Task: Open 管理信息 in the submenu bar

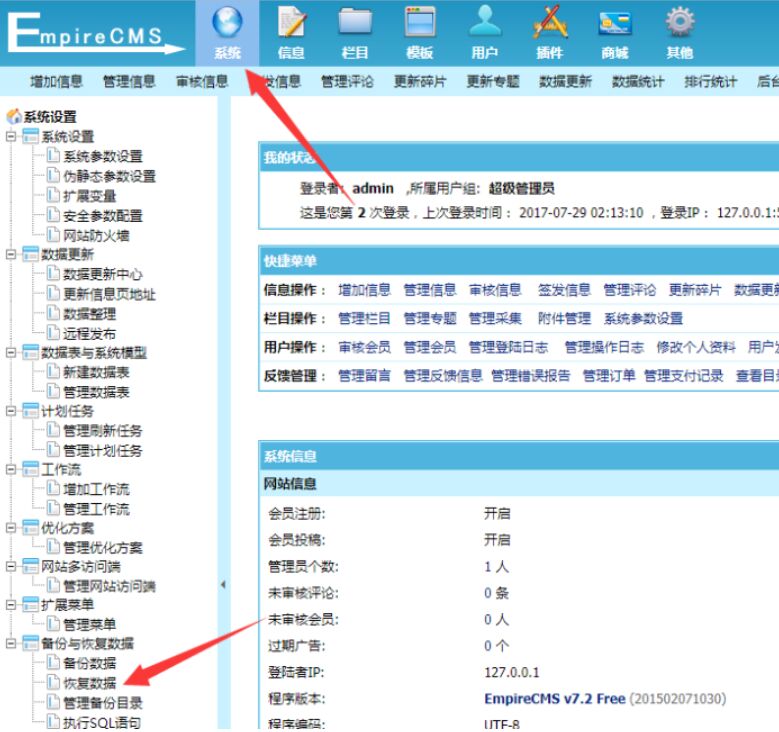Action: click(x=129, y=81)
